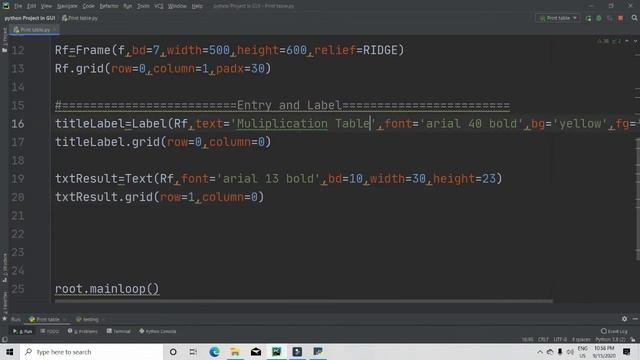The image size is (640, 360).
Task: Click the horizontal editor scrollbar
Action: click(304, 301)
